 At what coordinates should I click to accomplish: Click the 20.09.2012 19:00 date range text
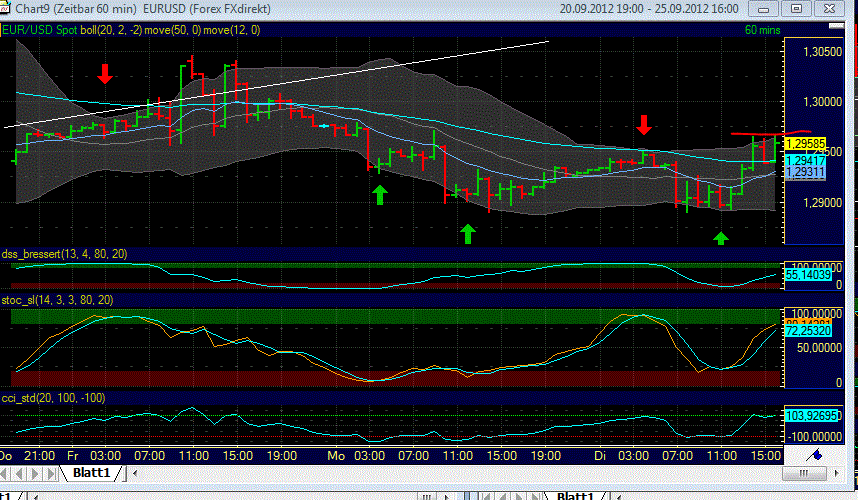click(601, 9)
